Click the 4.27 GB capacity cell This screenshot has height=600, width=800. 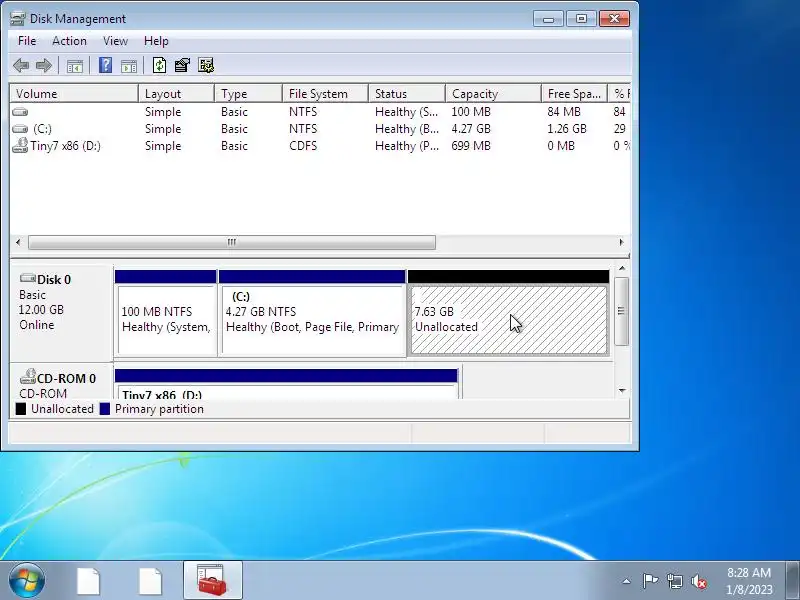(x=471, y=129)
